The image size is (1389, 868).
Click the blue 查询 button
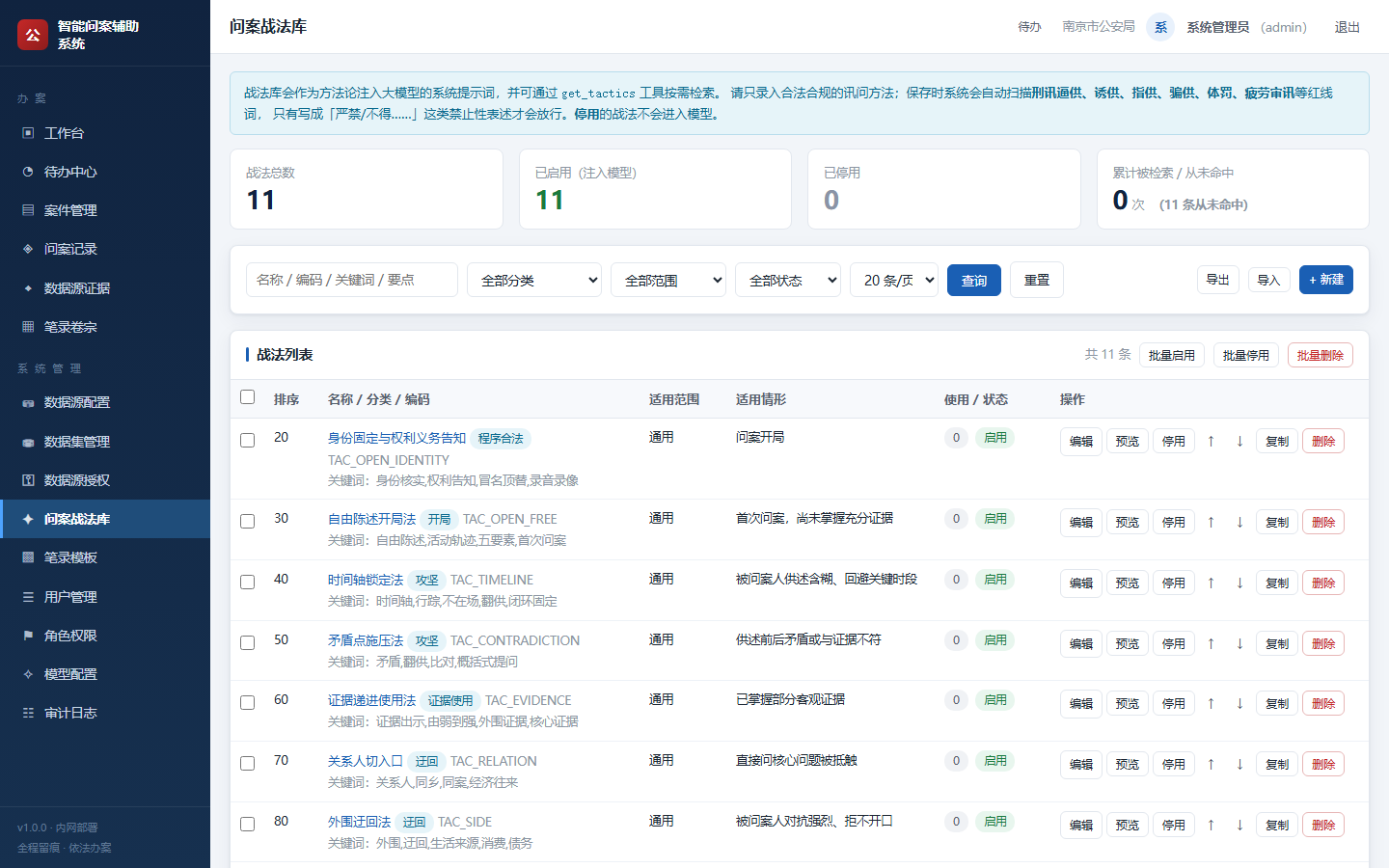pos(974,280)
